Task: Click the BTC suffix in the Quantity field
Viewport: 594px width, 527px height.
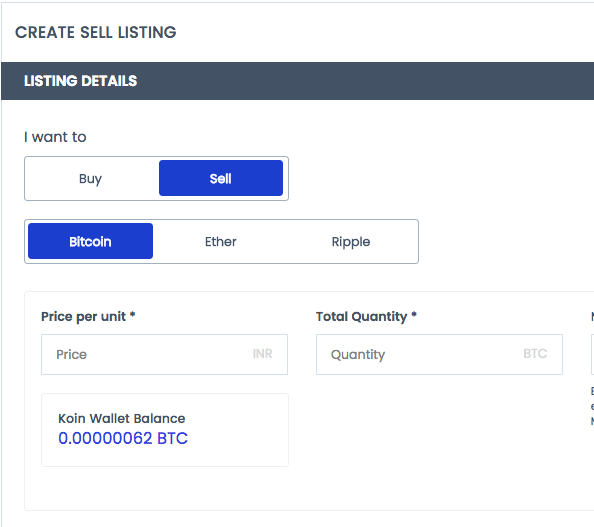Action: coord(535,354)
